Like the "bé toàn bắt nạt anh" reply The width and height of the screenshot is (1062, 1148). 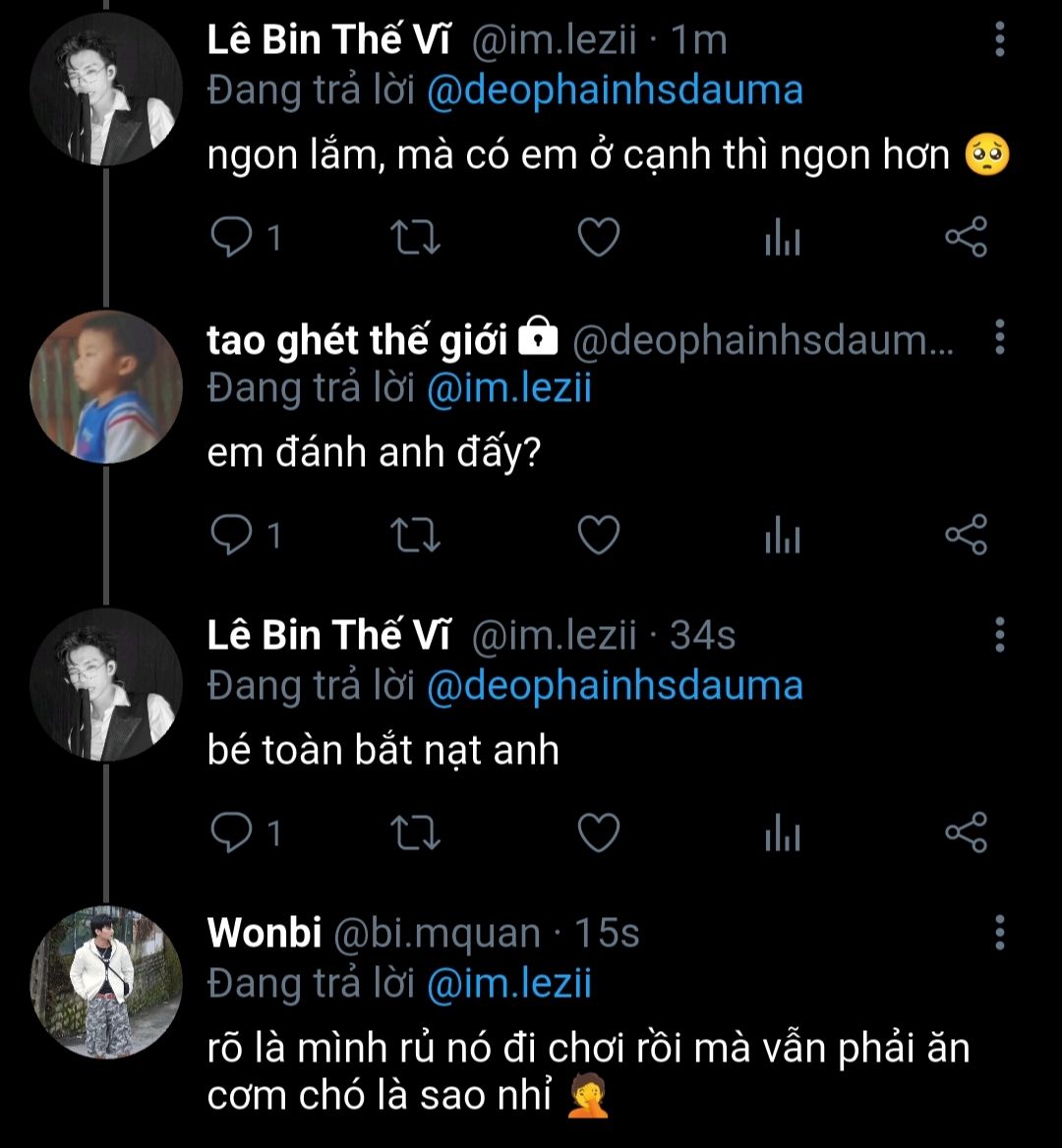click(x=597, y=833)
